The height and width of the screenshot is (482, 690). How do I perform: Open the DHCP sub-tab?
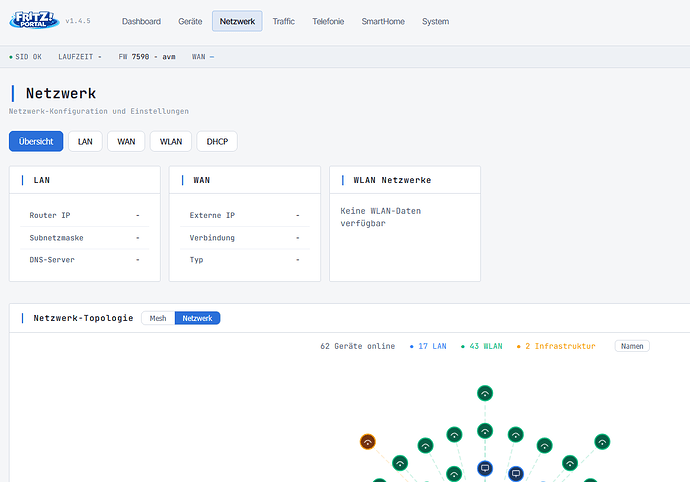pos(217,141)
